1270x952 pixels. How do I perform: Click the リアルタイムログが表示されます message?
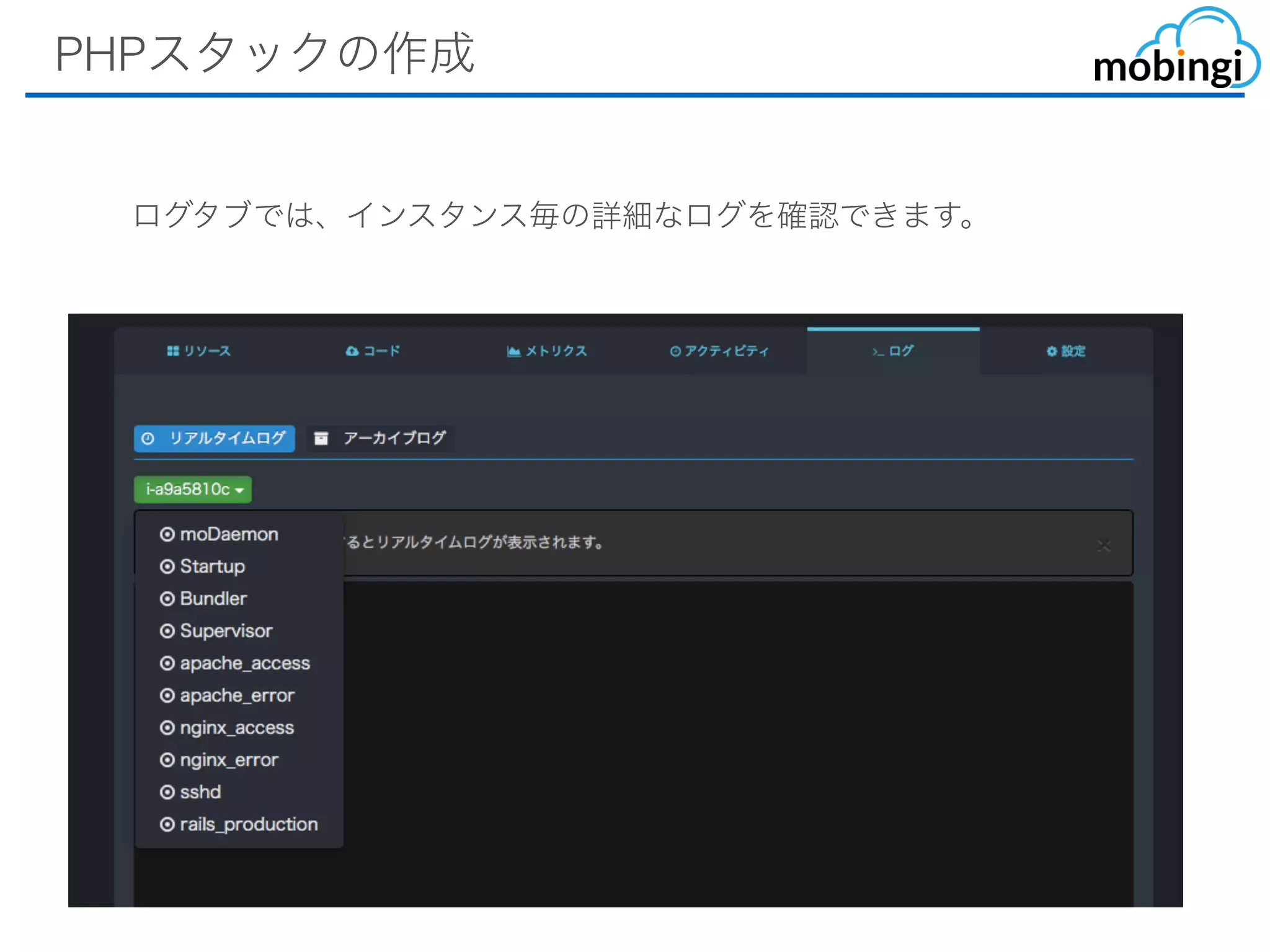tap(490, 542)
